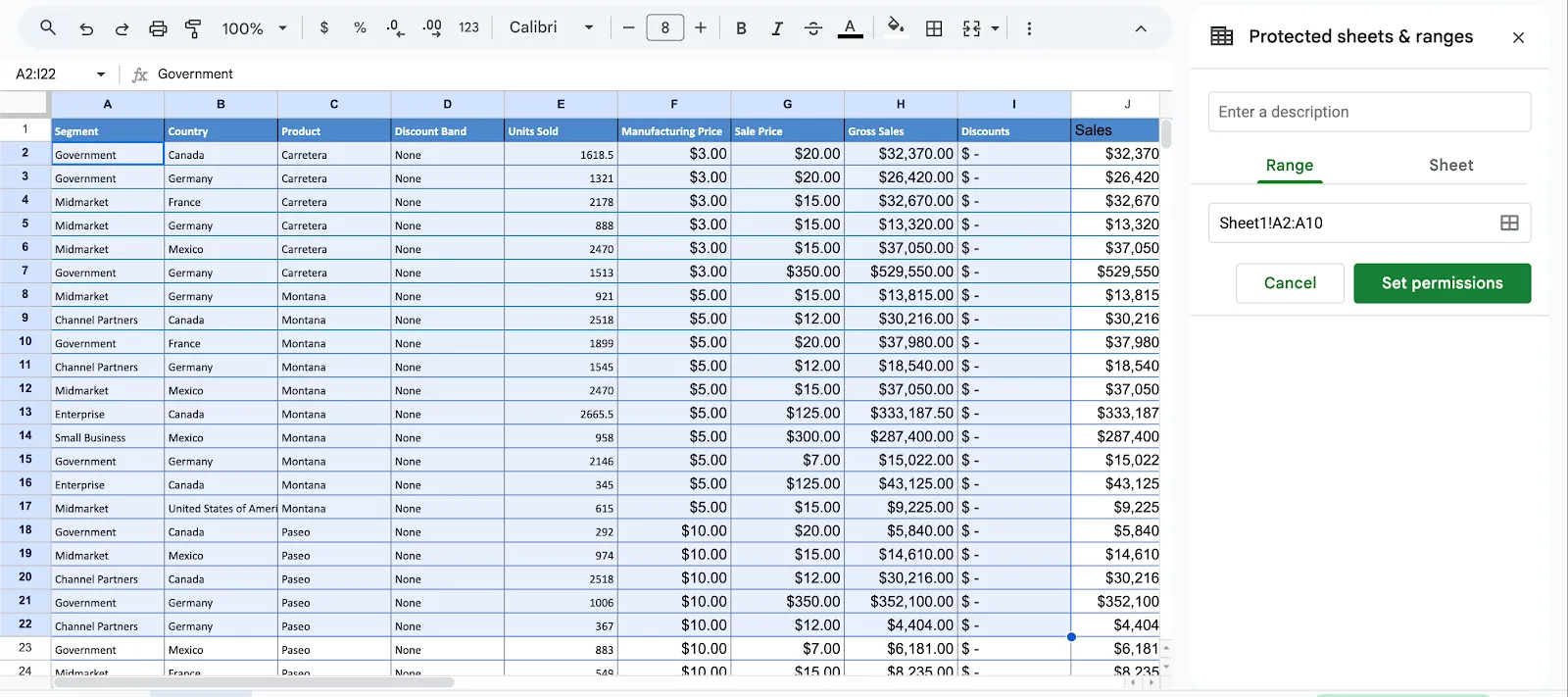Open the text color picker
The height and width of the screenshot is (697, 1568).
(x=850, y=28)
